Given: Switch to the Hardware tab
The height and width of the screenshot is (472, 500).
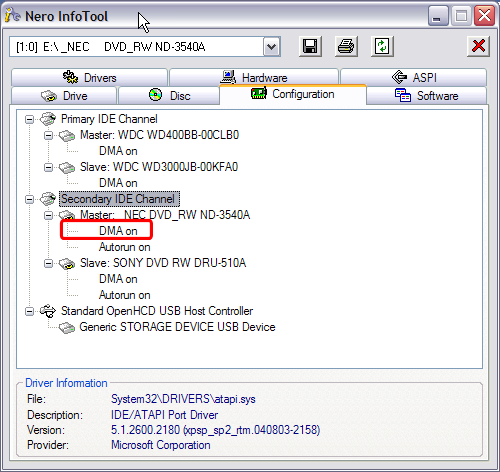Looking at the screenshot, I should [254, 77].
